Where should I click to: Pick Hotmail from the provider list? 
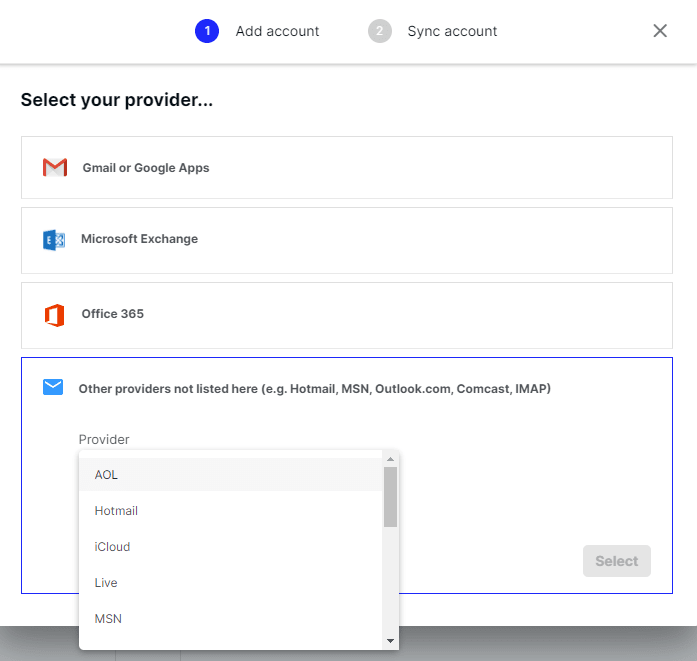[231, 511]
